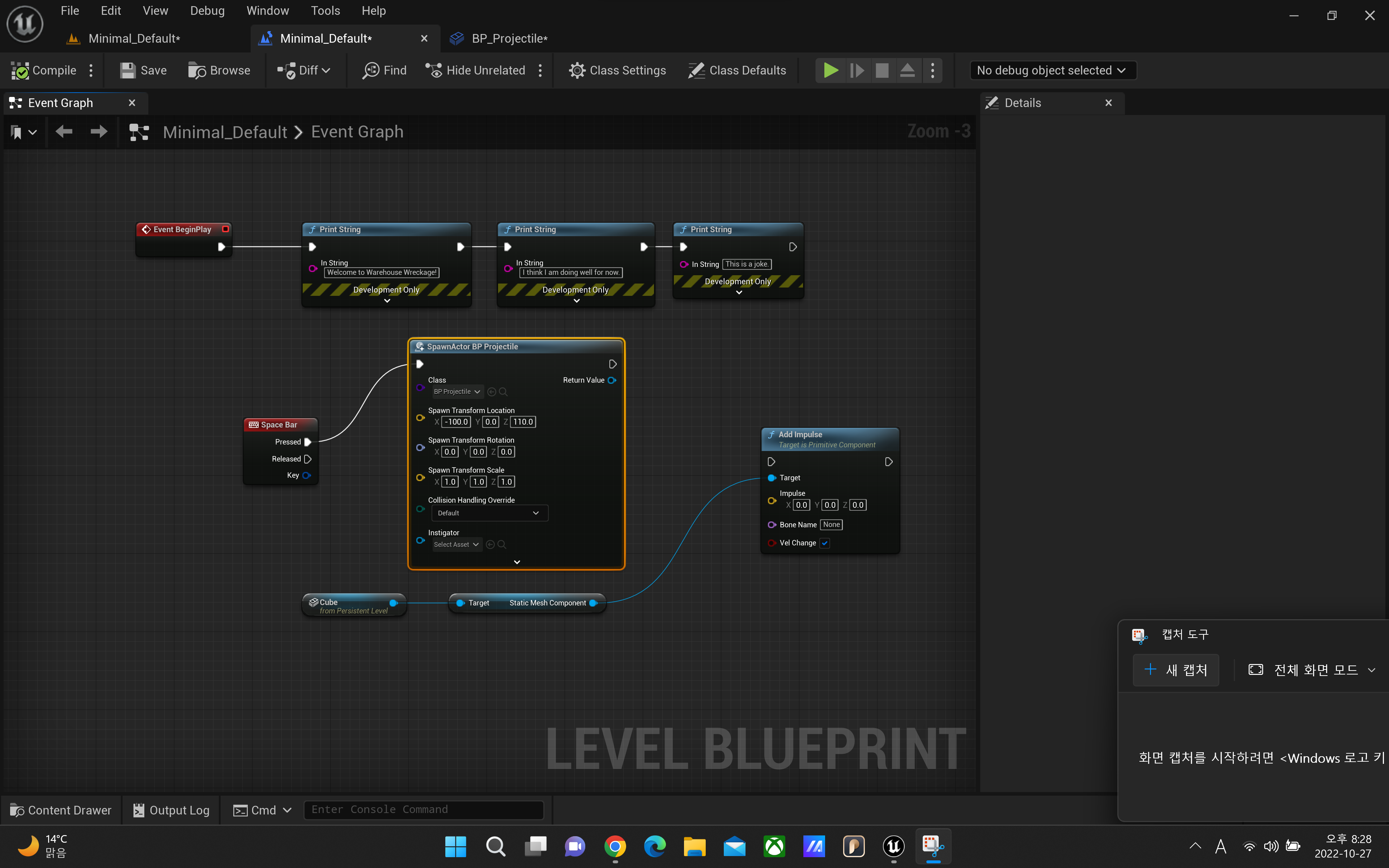Open the Debug menu
Screen dimensions: 1389x868
click(207, 10)
